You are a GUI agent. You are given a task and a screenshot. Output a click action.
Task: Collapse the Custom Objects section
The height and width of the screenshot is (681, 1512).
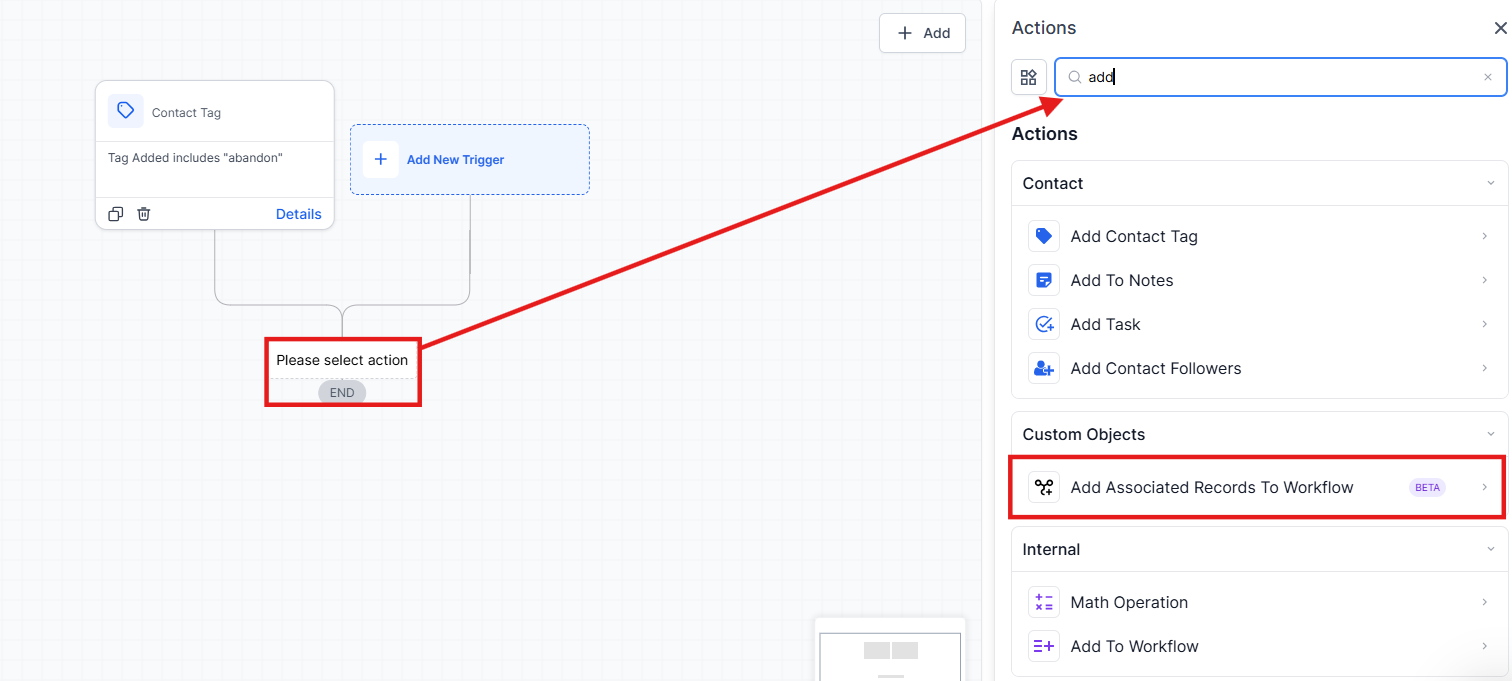click(1491, 435)
